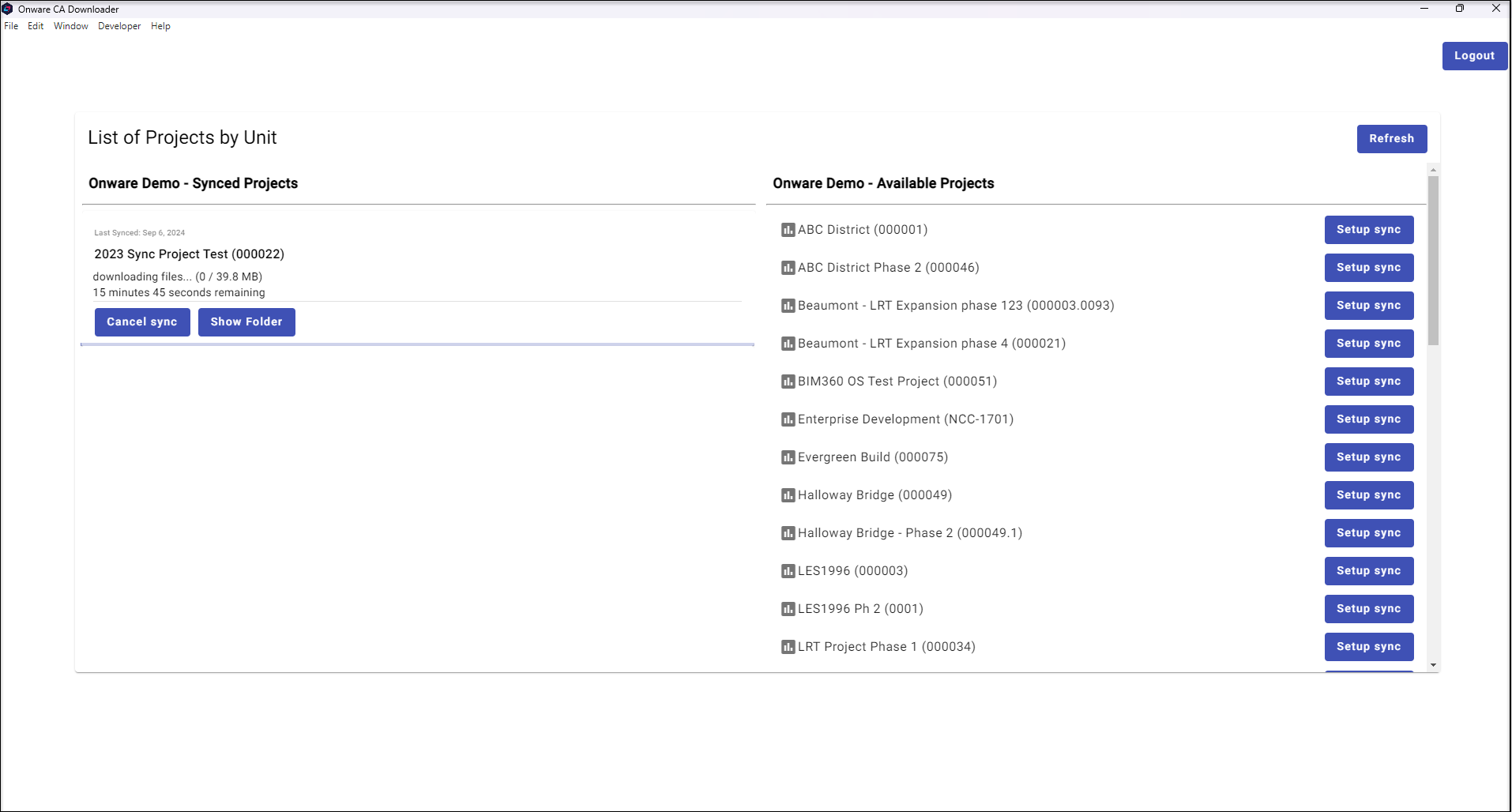Click the scrollbar up arrow in projects list
This screenshot has height=812, width=1512.
(x=1433, y=170)
